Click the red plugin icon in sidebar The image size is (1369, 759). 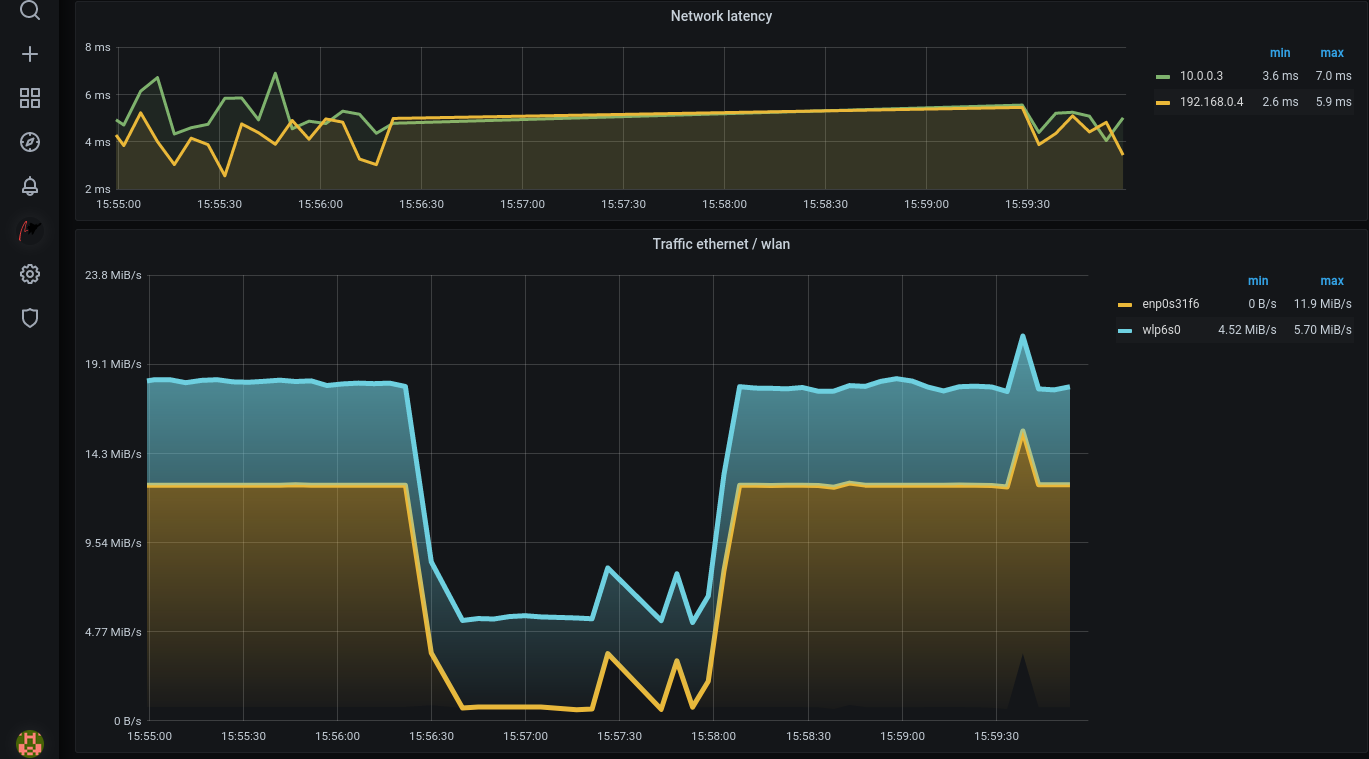[x=30, y=231]
